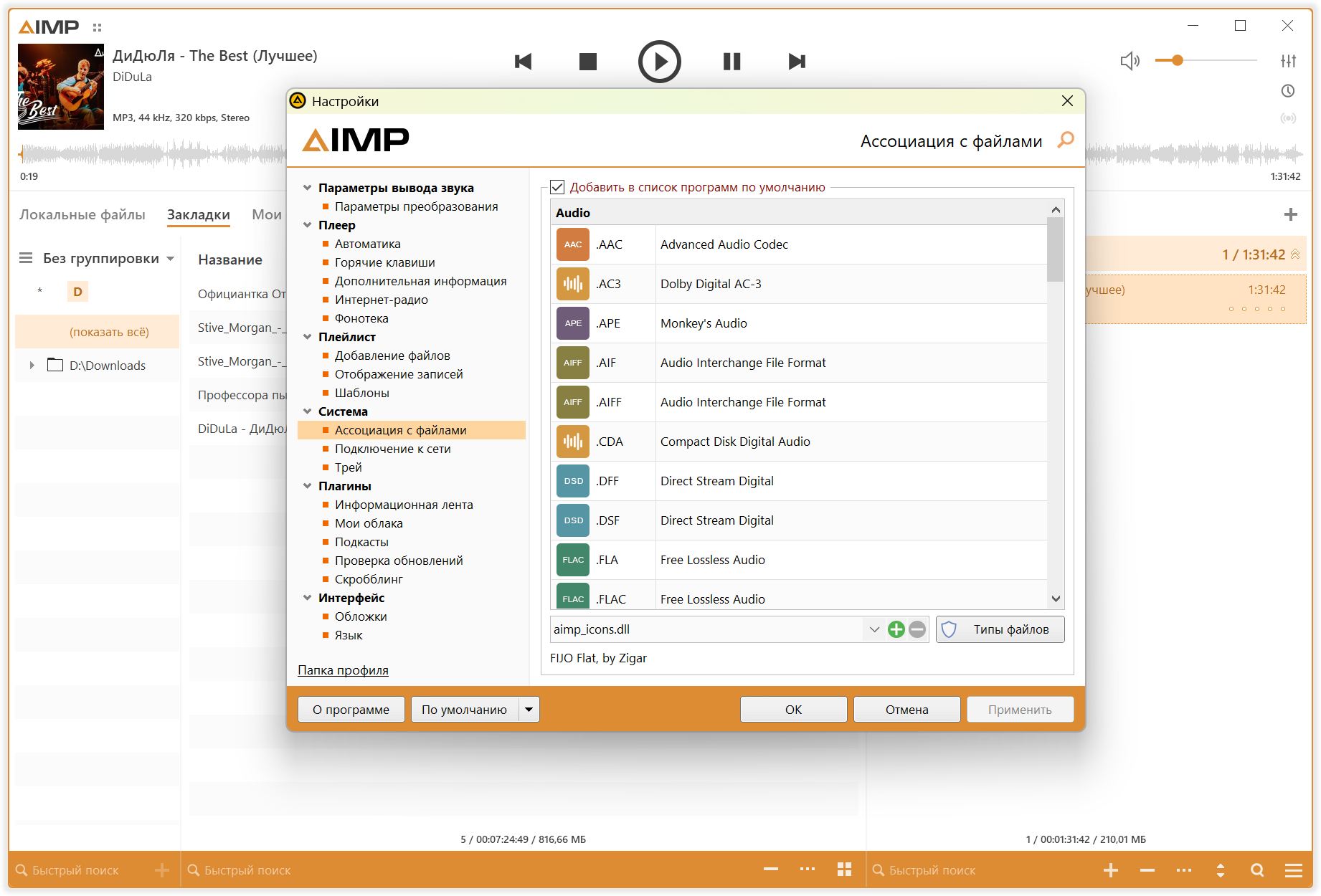Collapse the 'Параметры вывода звука' section
The height and width of the screenshot is (896, 1321).
pyautogui.click(x=307, y=188)
